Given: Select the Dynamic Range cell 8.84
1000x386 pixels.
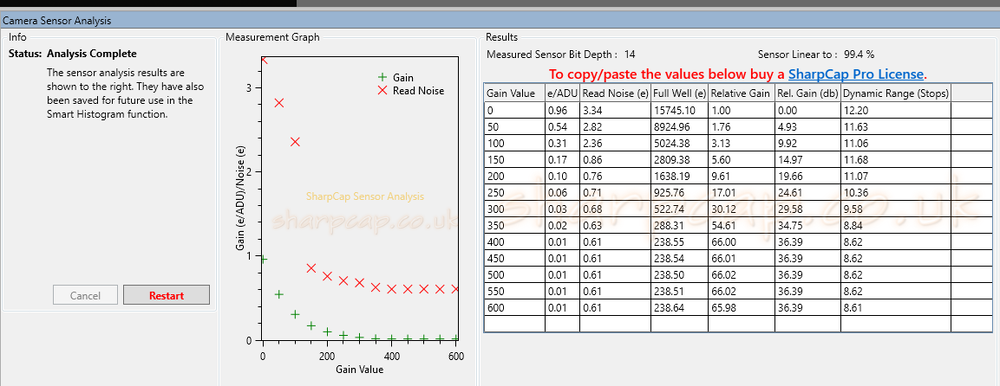Looking at the screenshot, I should 896,226.
